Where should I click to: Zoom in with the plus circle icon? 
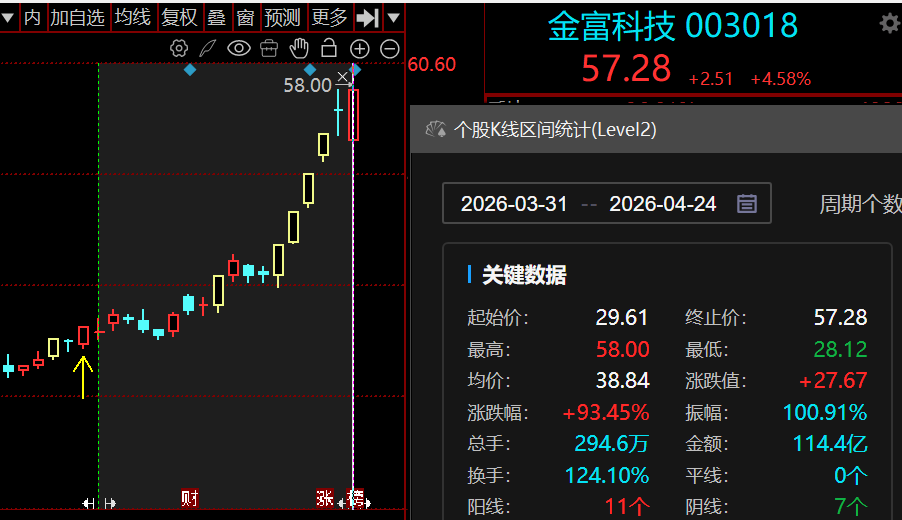click(360, 49)
